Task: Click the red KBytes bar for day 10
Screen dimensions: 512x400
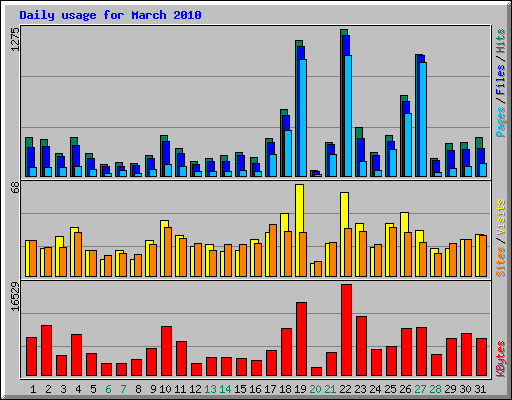Action: (x=166, y=351)
